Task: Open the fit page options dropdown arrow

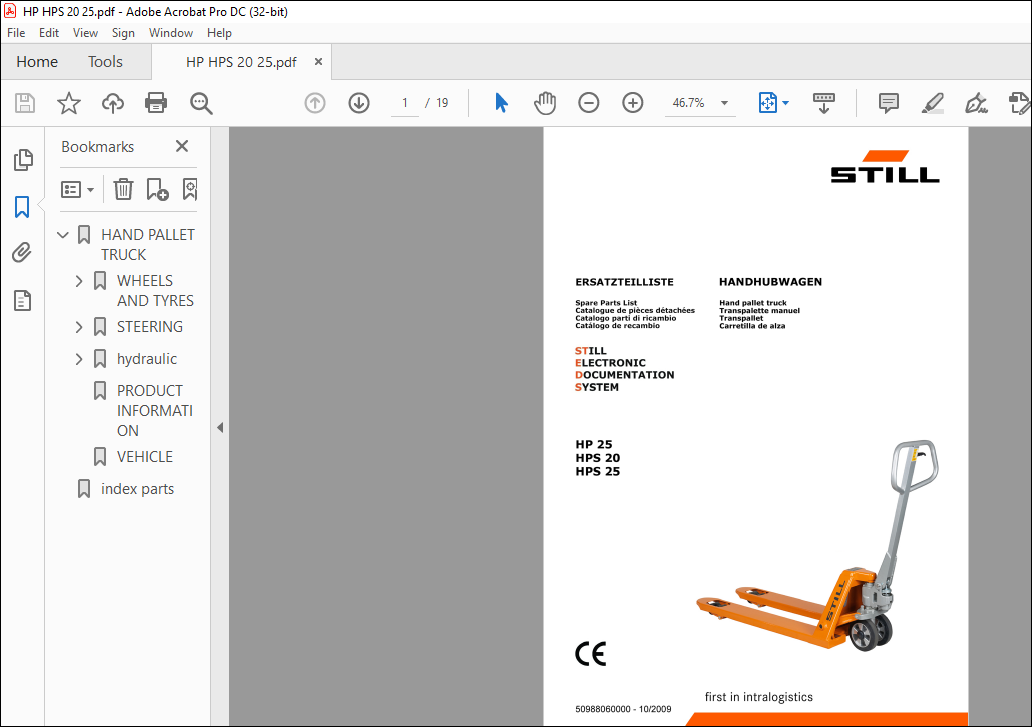Action: point(785,103)
